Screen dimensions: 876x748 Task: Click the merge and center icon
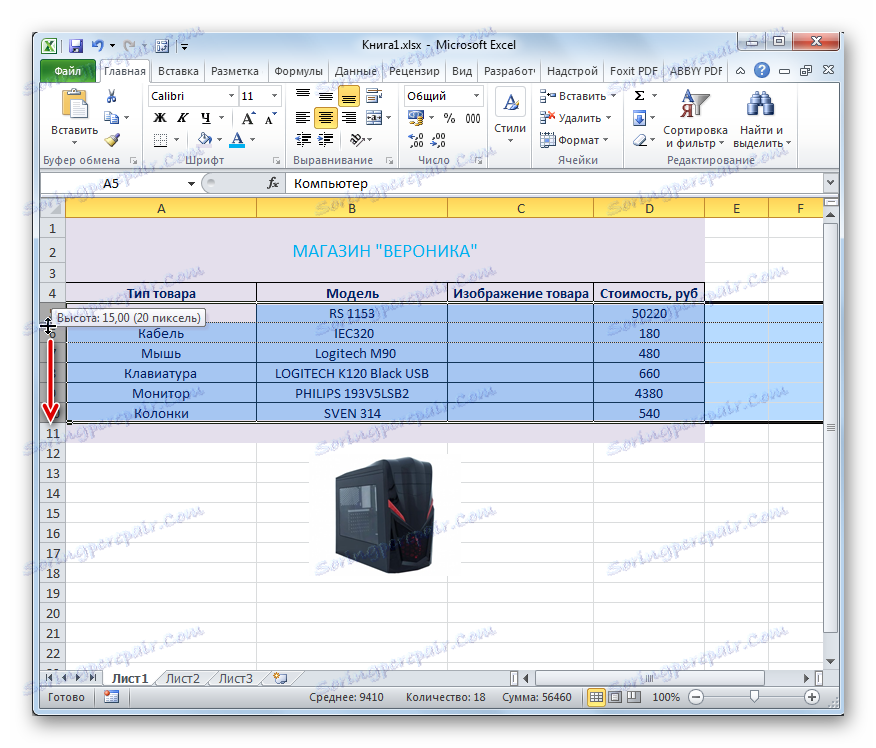[374, 117]
